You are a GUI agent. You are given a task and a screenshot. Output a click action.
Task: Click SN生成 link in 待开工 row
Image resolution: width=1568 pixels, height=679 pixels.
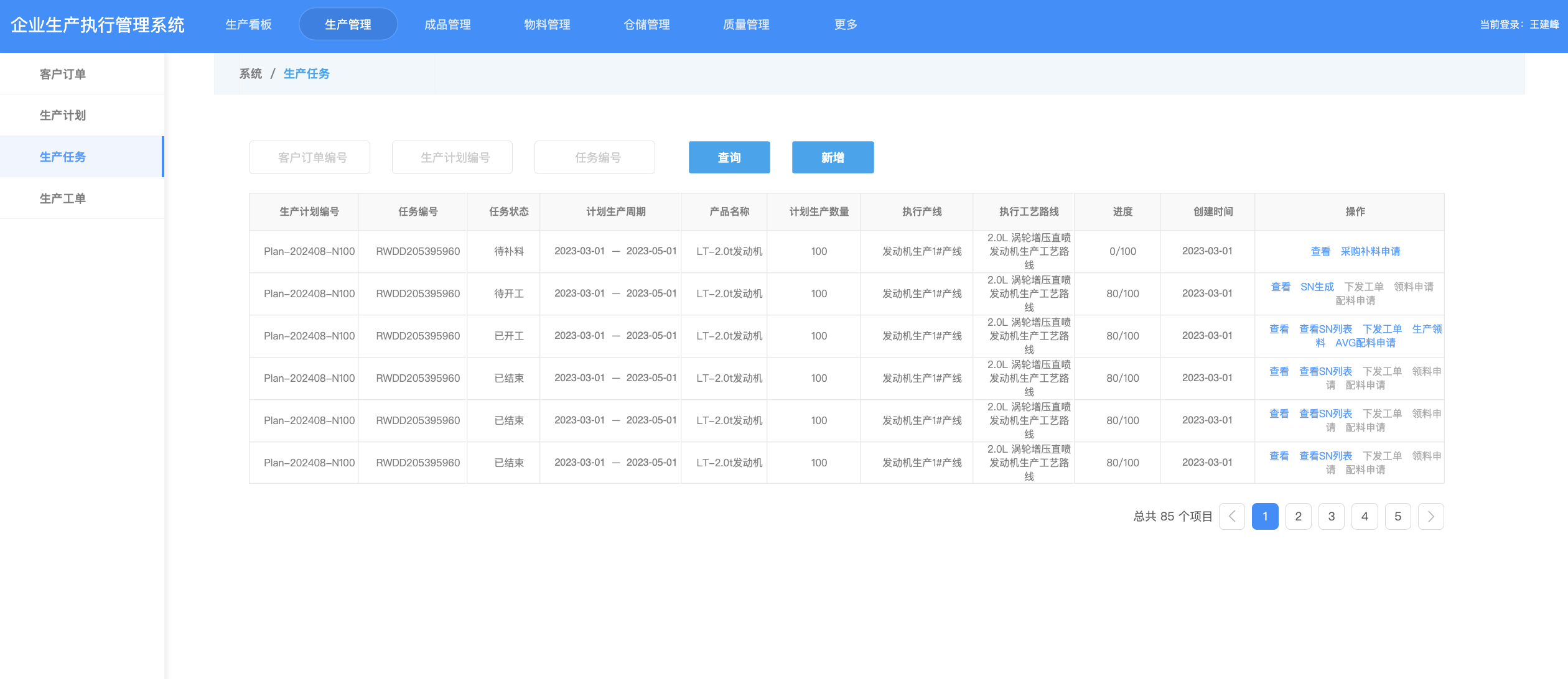(1317, 287)
